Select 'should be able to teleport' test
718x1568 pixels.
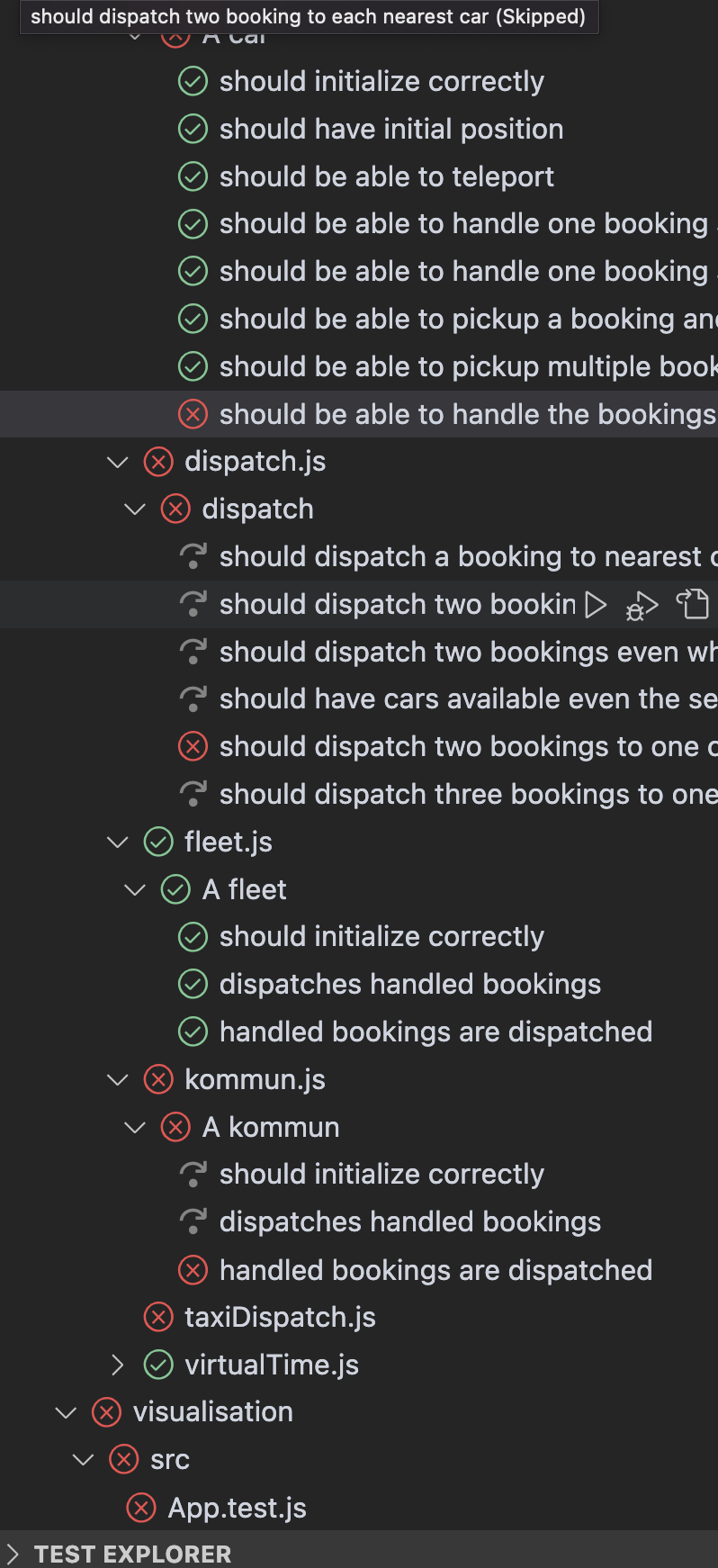[387, 176]
